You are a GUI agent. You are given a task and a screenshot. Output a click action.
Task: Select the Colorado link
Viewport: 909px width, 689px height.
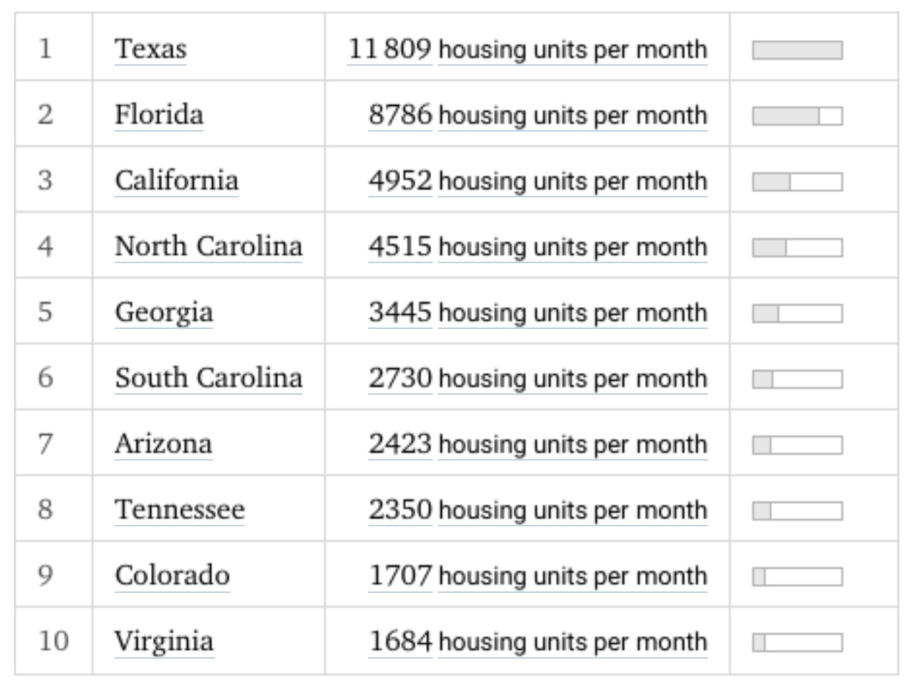172,576
